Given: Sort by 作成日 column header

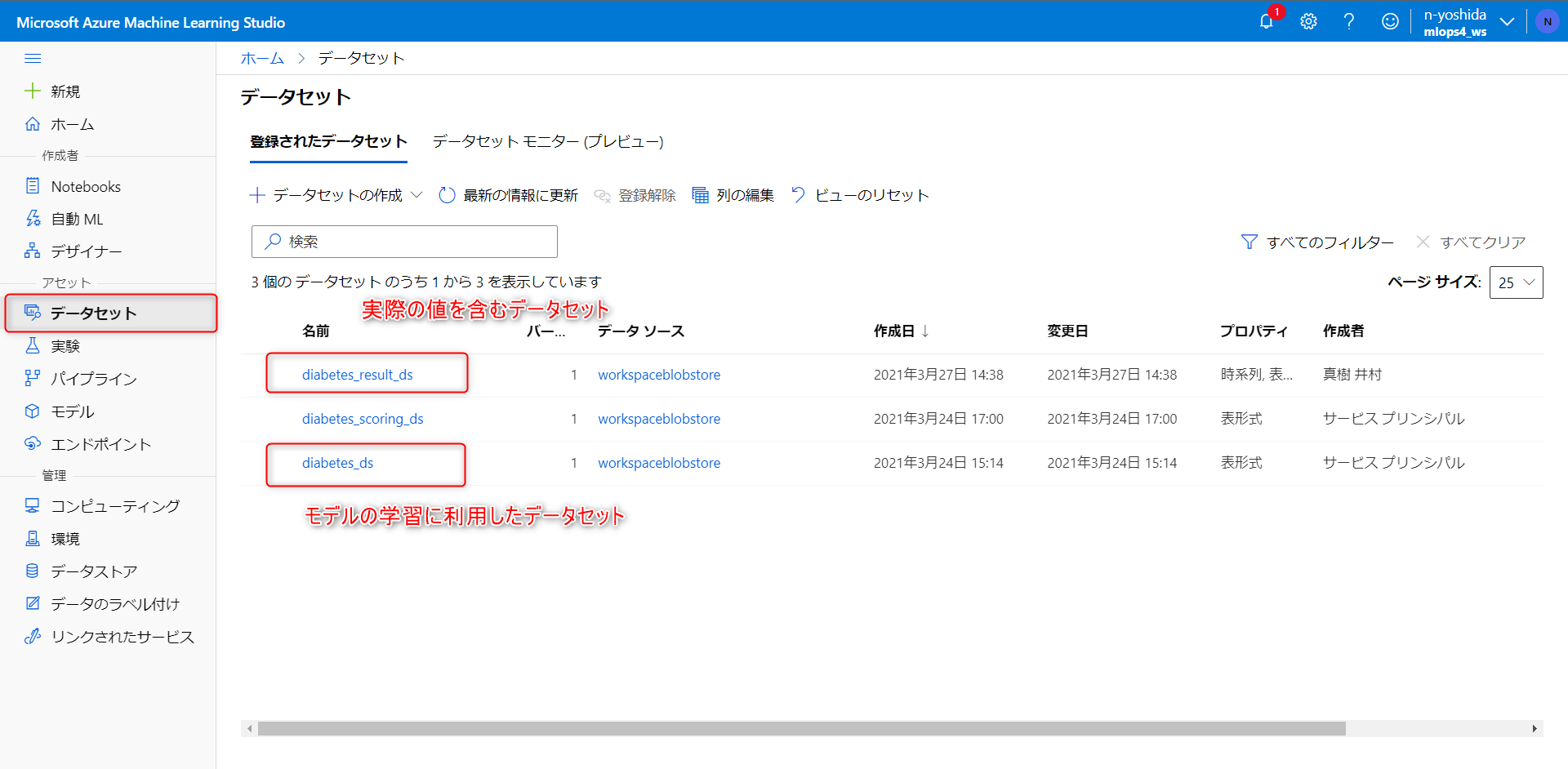Looking at the screenshot, I should pyautogui.click(x=901, y=331).
